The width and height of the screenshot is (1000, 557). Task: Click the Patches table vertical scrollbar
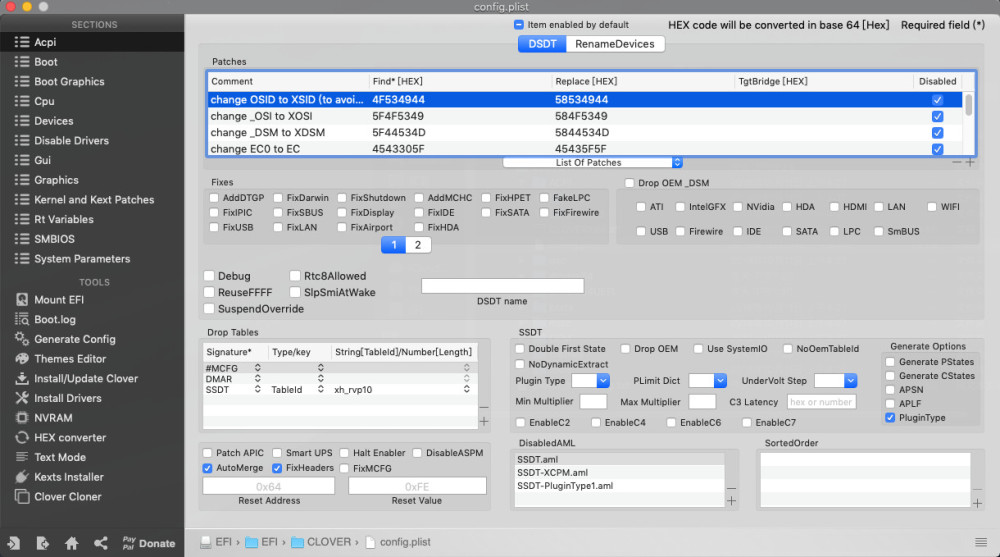(x=968, y=103)
